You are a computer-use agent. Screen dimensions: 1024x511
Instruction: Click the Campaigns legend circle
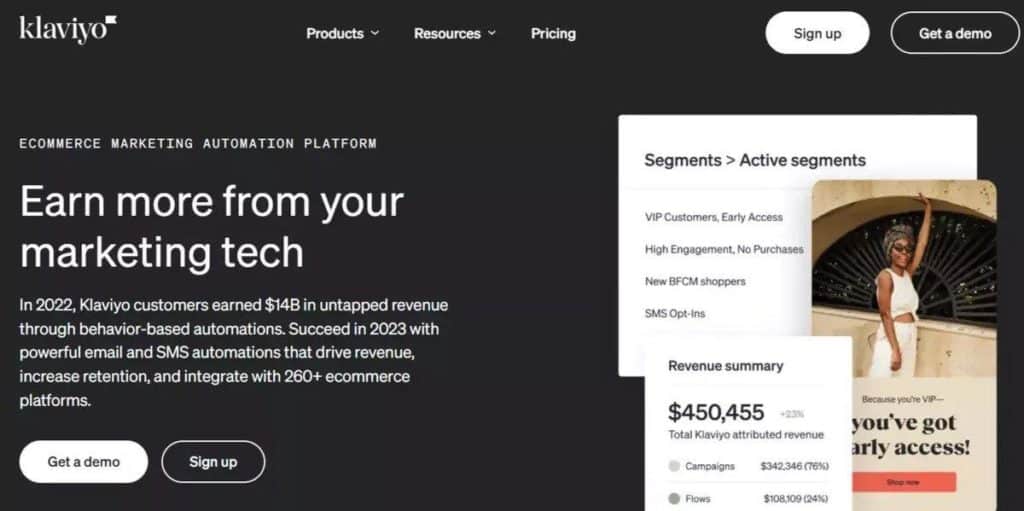(x=674, y=466)
